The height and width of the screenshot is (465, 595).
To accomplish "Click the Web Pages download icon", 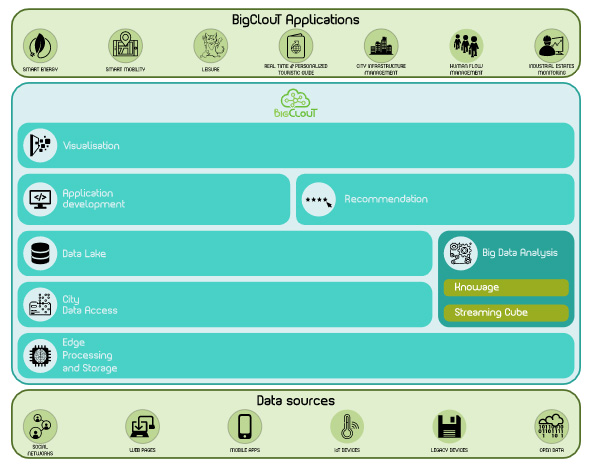I will pos(142,426).
